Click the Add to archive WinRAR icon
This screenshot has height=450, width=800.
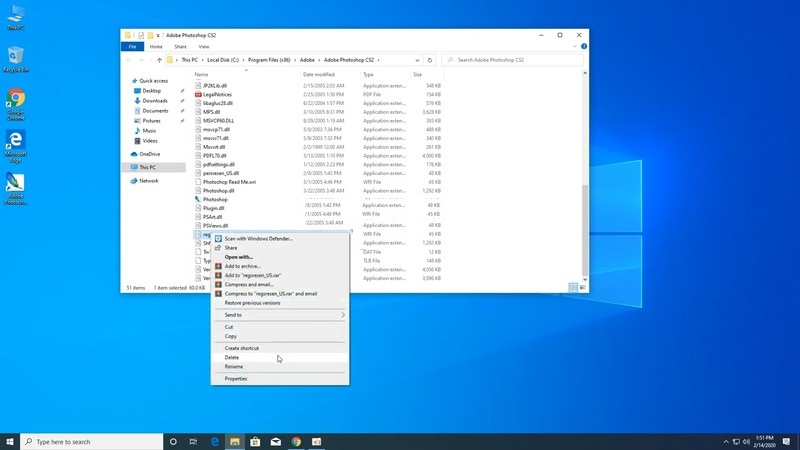click(x=218, y=266)
